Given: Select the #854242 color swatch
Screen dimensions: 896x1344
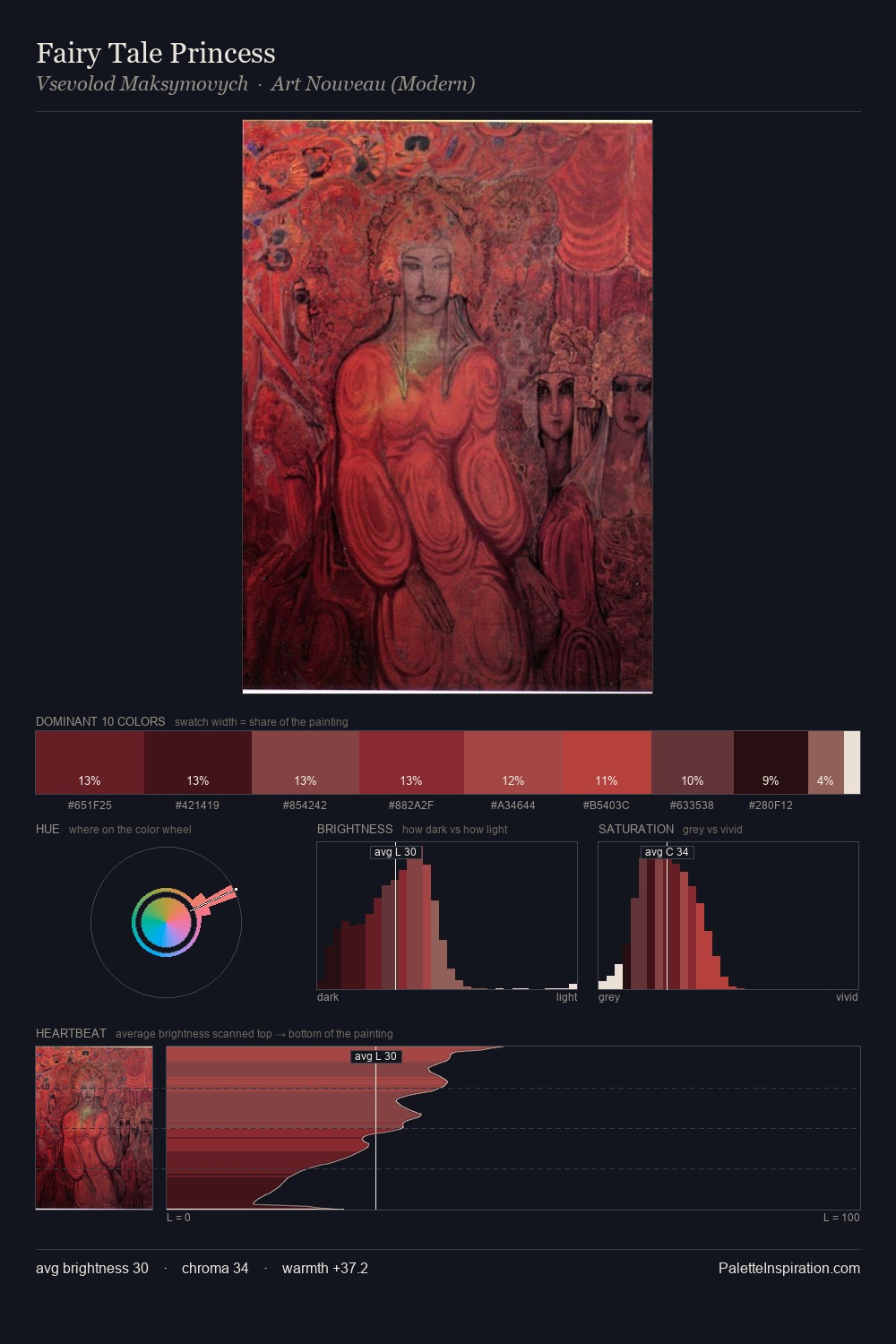Looking at the screenshot, I should (x=306, y=762).
